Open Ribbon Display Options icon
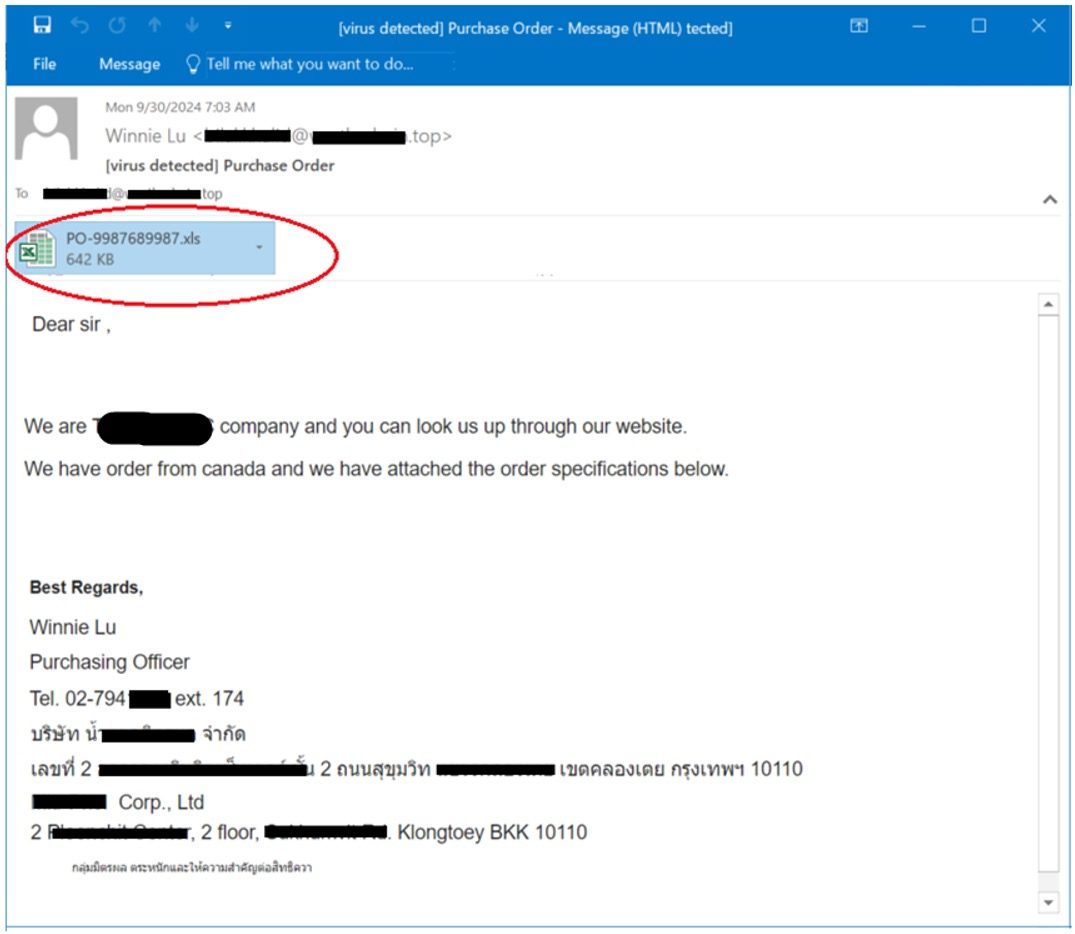Viewport: 1075px width, 934px height. [x=858, y=27]
